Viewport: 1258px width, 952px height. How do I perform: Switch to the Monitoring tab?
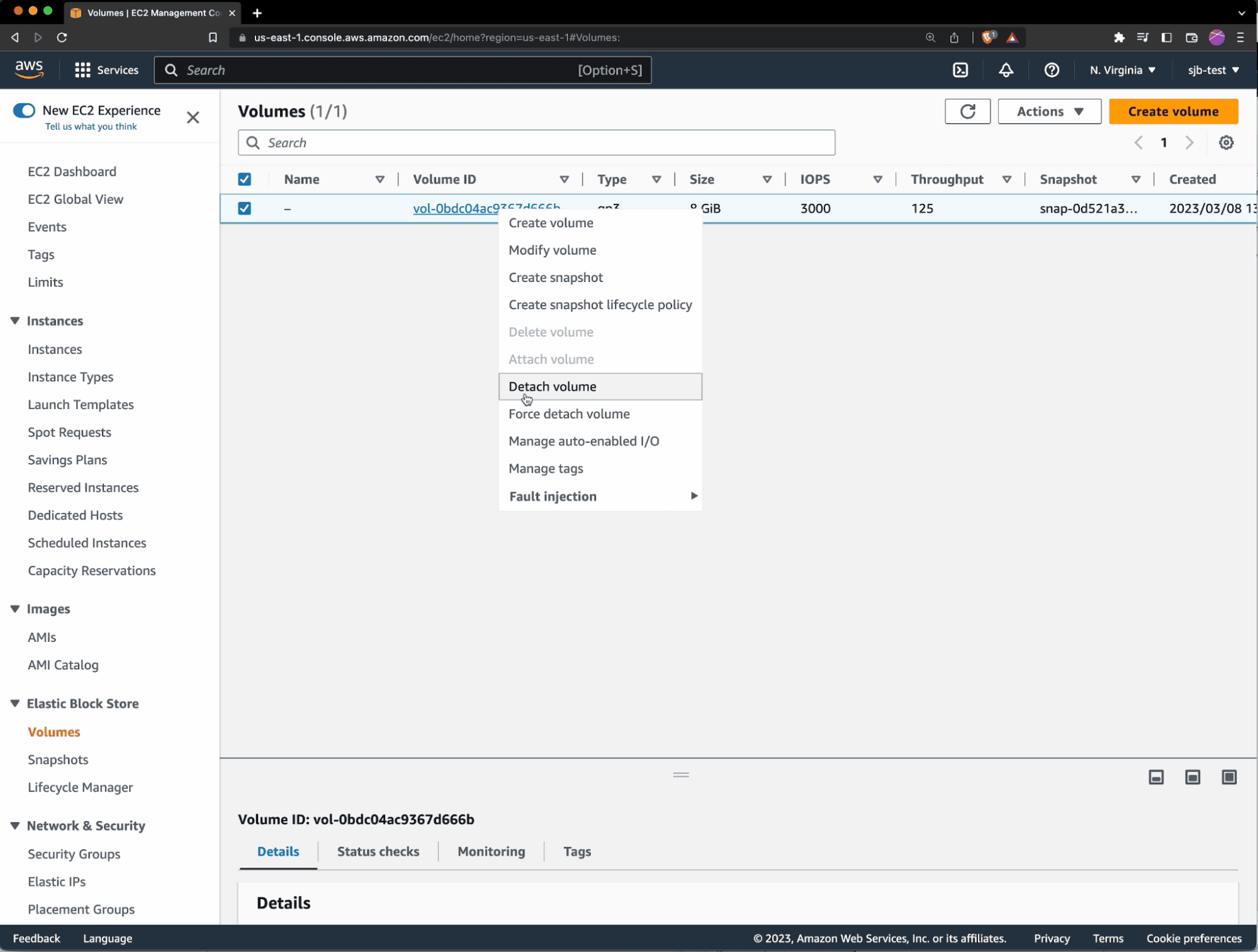[x=491, y=851]
